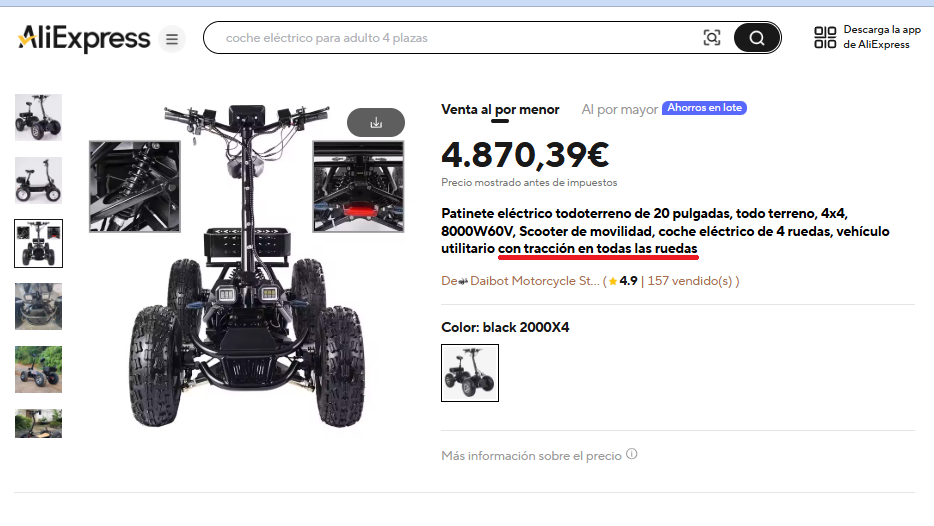The image size is (934, 526).
Task: Click Más información sobre el precio
Action: tap(531, 456)
